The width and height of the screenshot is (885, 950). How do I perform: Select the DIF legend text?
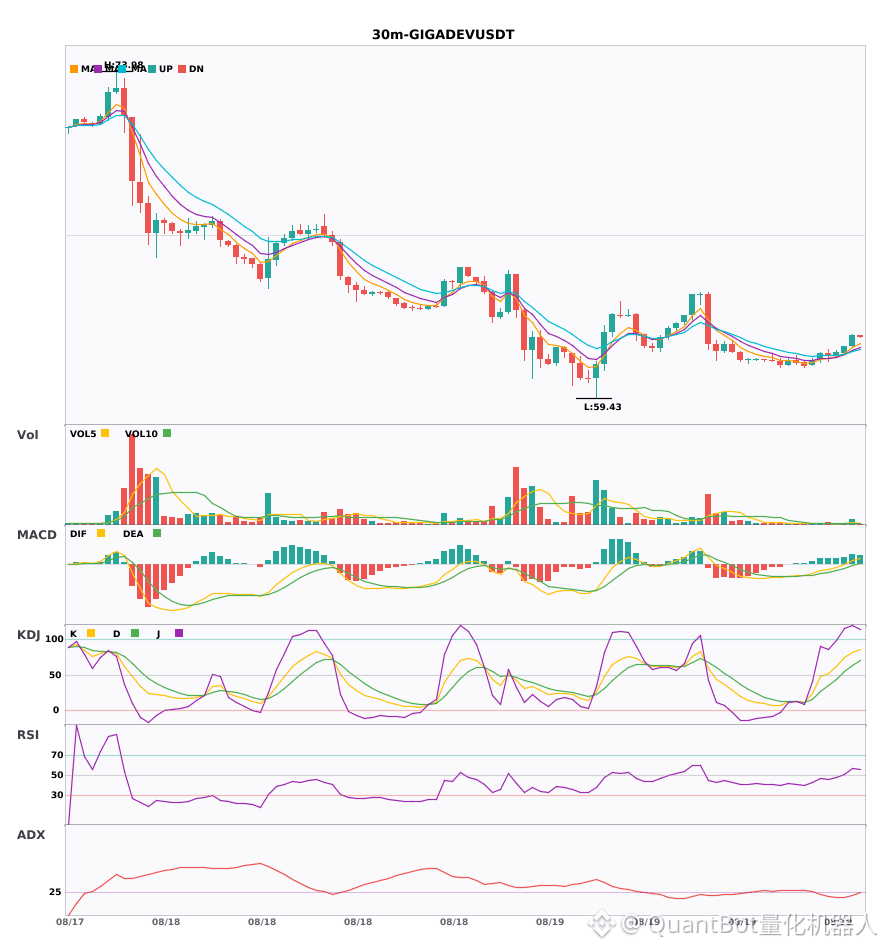[x=78, y=534]
